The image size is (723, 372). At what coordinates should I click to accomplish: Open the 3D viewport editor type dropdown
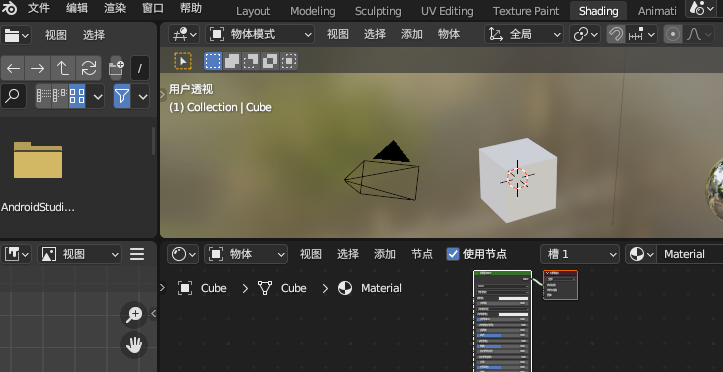[x=184, y=34]
